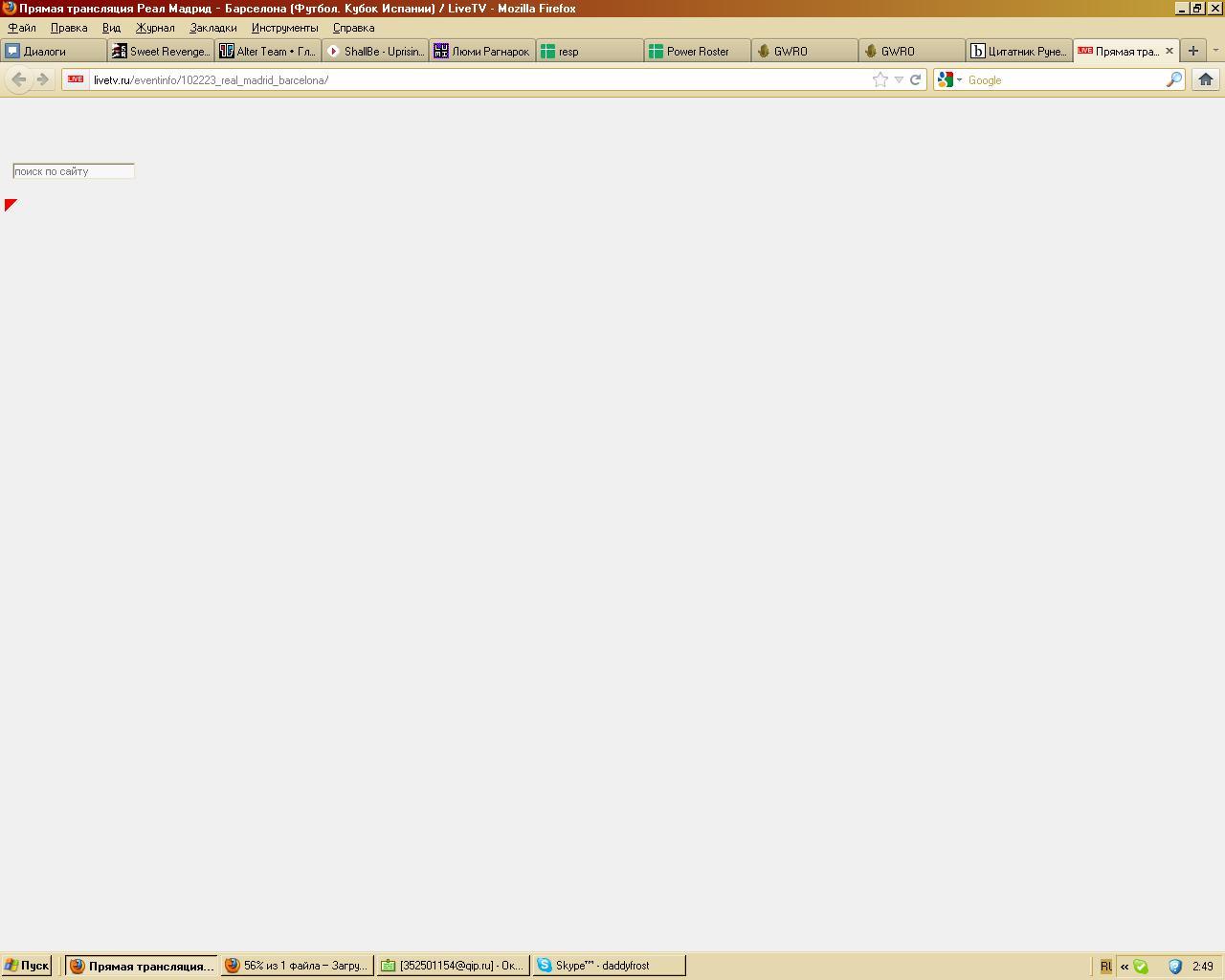Expand hidden tray icons with the chevron
Image resolution: width=1225 pixels, height=980 pixels.
(x=1125, y=967)
